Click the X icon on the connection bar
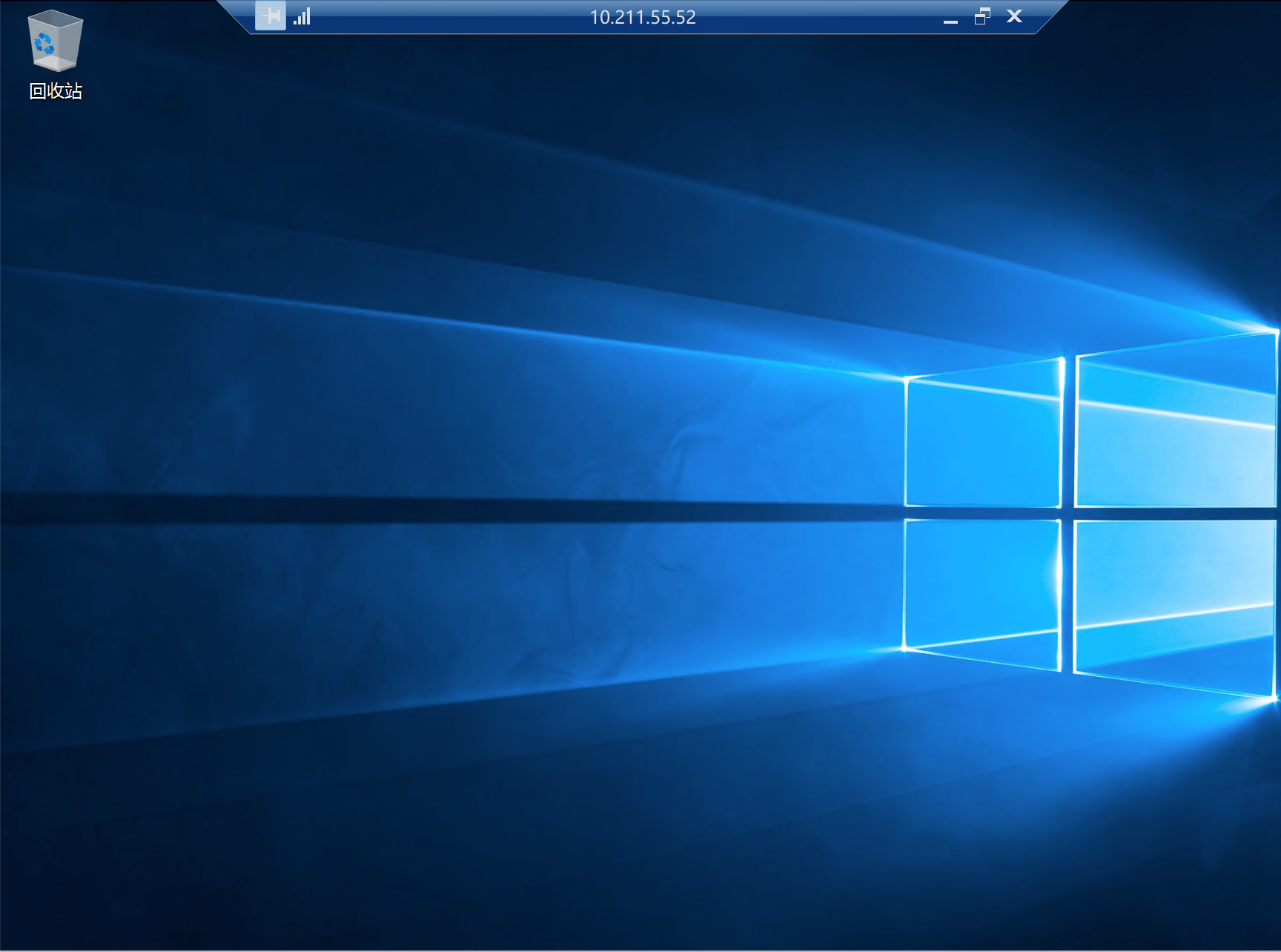The width and height of the screenshot is (1281, 952). coord(1014,16)
